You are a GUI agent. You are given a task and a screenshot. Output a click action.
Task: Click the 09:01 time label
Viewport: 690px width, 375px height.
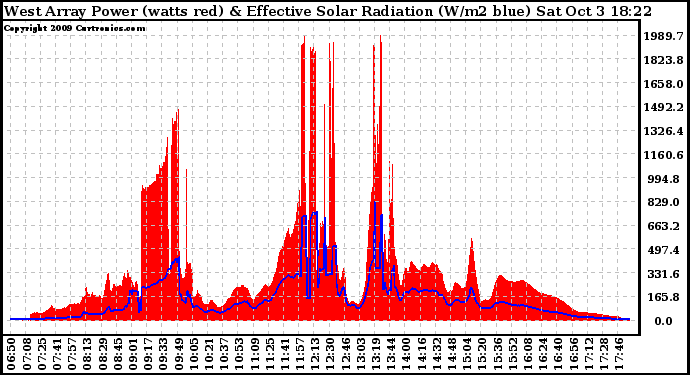click(x=133, y=353)
